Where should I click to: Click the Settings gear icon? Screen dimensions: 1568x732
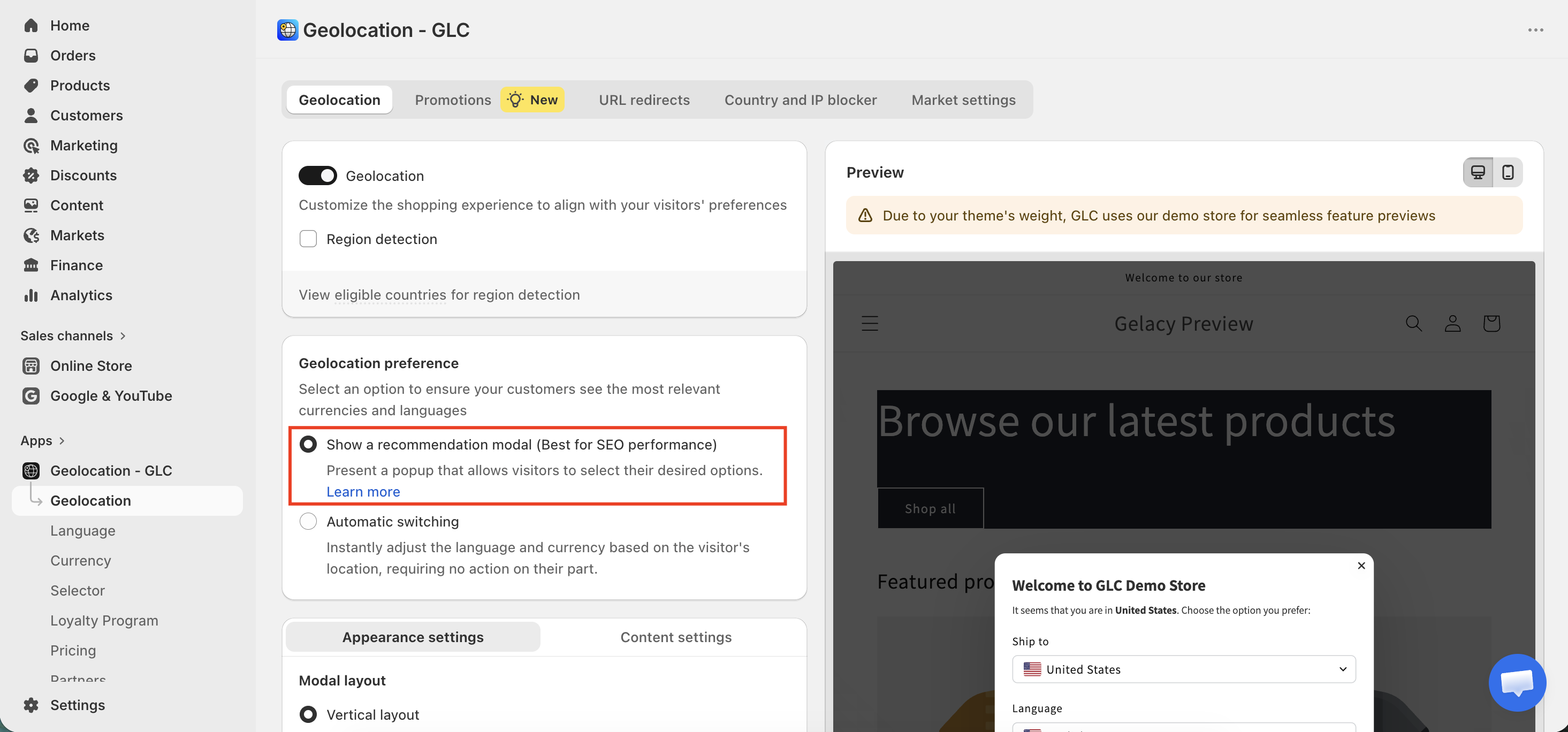31,705
